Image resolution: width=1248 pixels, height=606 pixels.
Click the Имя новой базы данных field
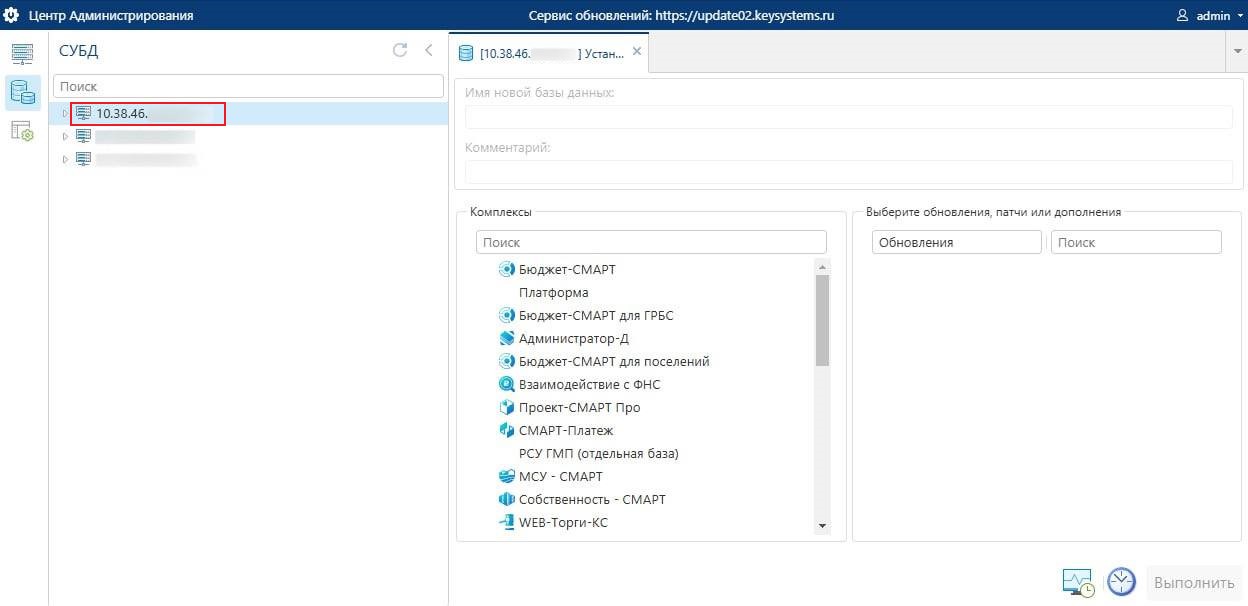pos(849,117)
